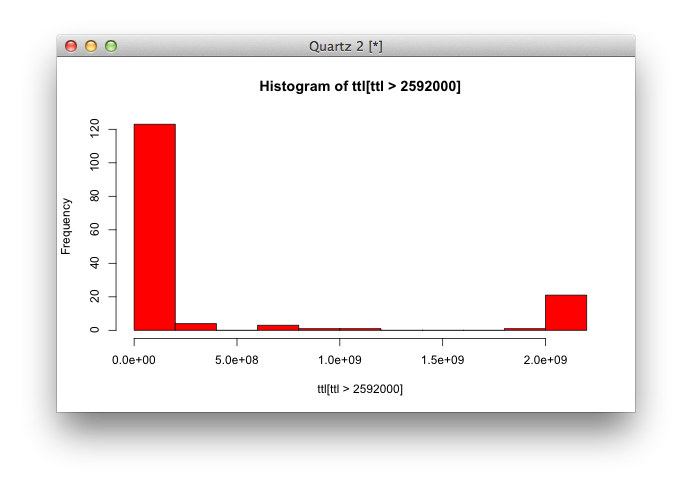692x491 pixels.
Task: Click the 5.0e+08 x-axis tick label
Action: [x=237, y=360]
